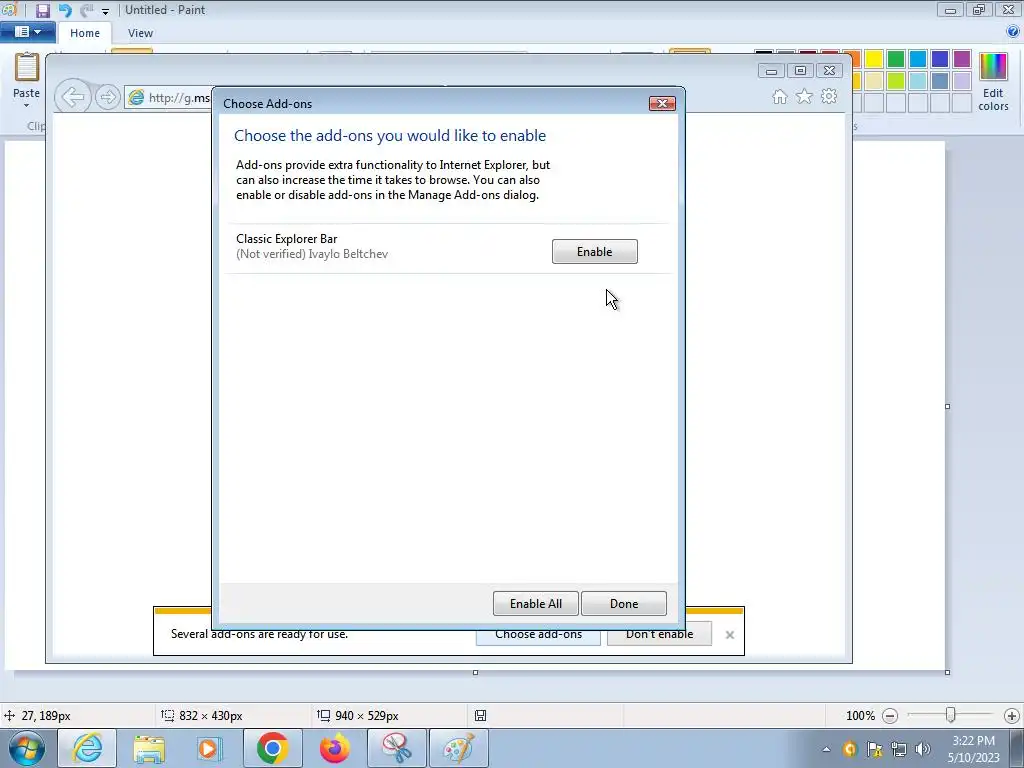1024x768 pixels.
Task: Click the canvas bottom-center resize handle
Action: tap(475, 672)
